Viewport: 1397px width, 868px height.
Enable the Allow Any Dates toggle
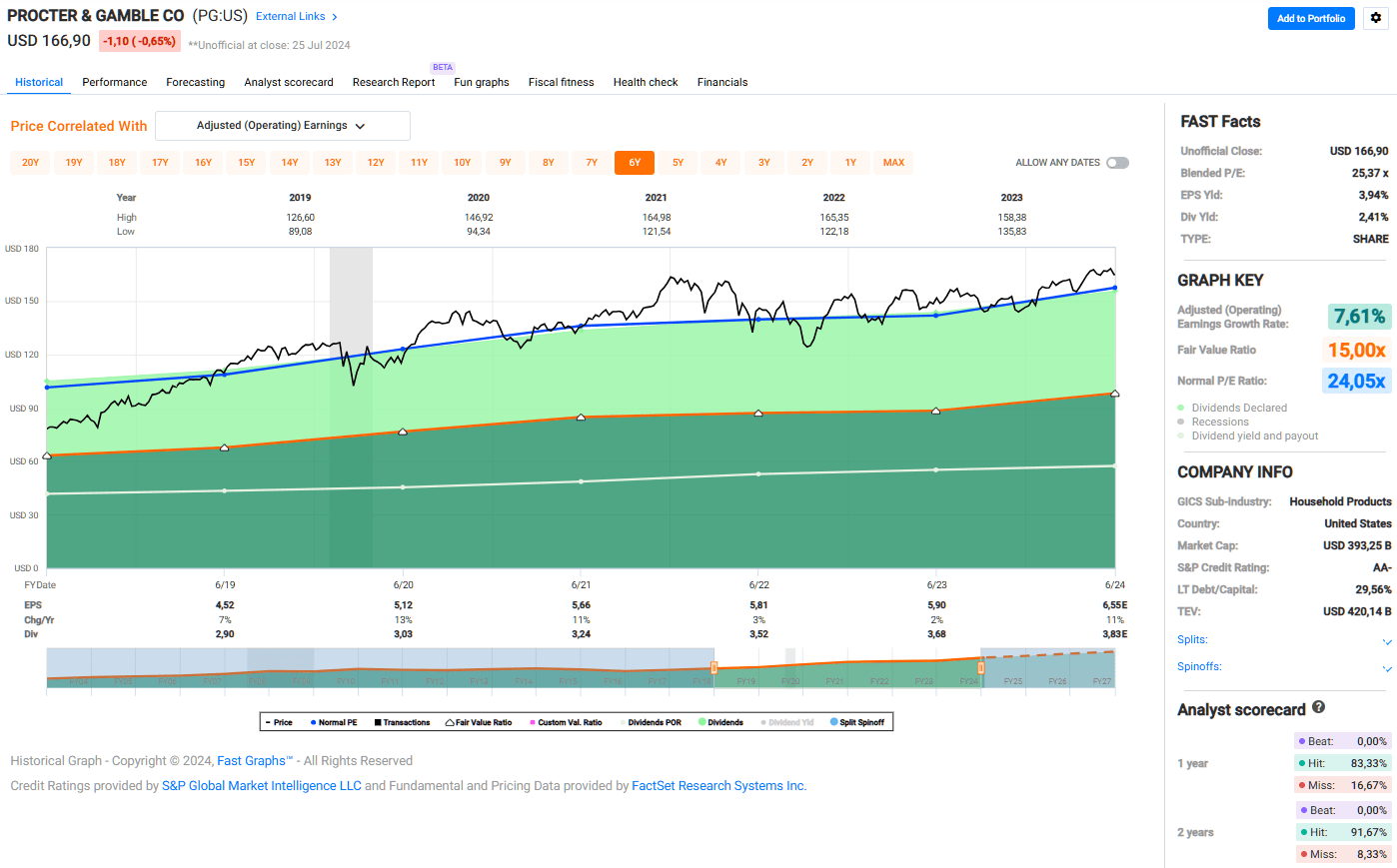[x=1118, y=162]
